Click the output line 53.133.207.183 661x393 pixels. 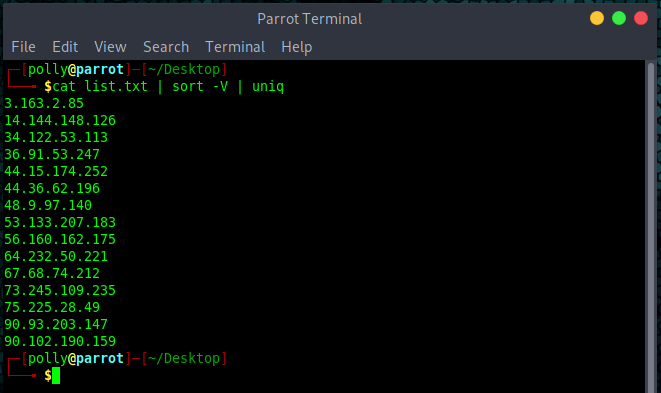pyautogui.click(x=60, y=222)
